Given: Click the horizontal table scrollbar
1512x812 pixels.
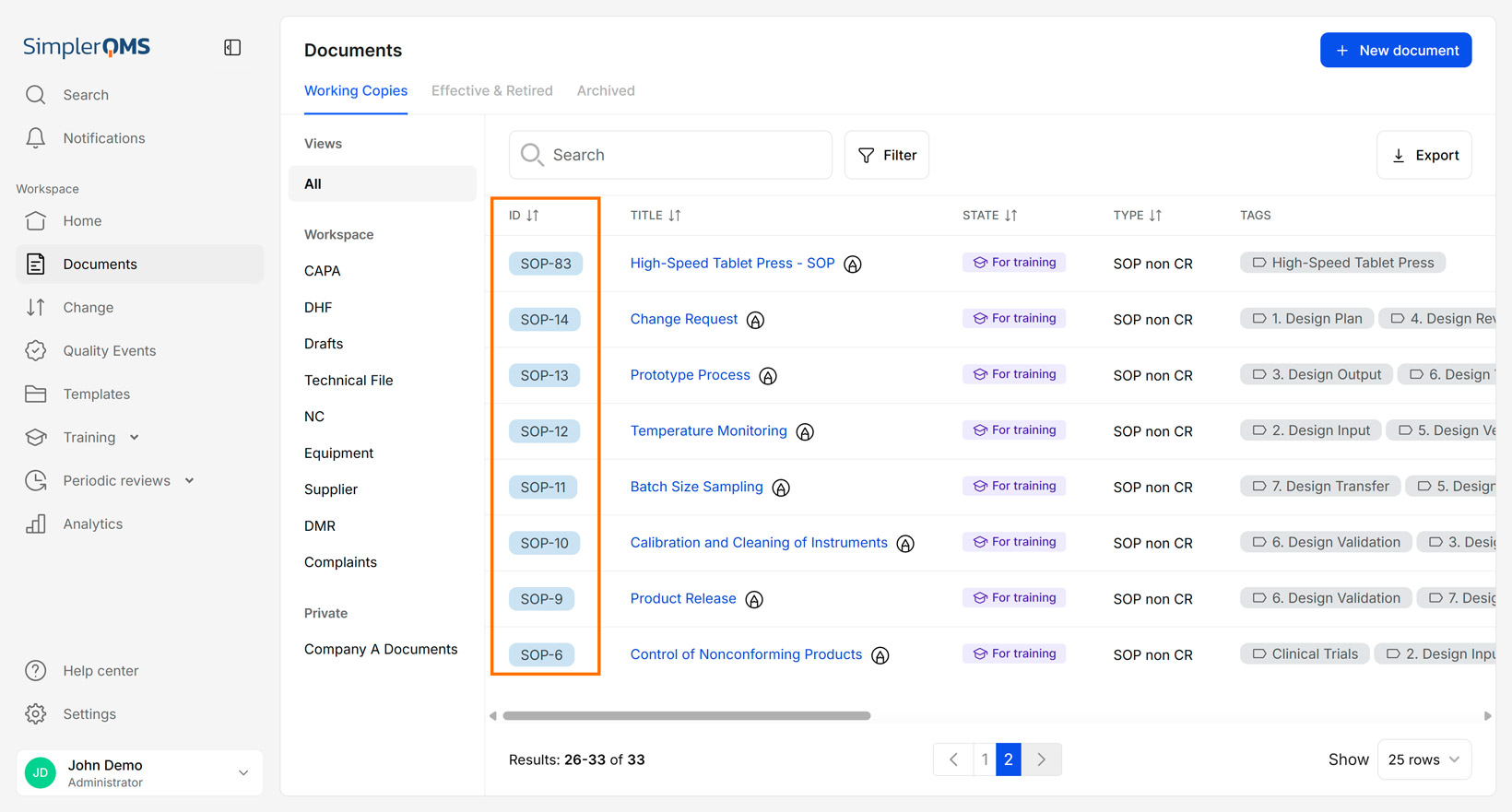Looking at the screenshot, I should [687, 716].
